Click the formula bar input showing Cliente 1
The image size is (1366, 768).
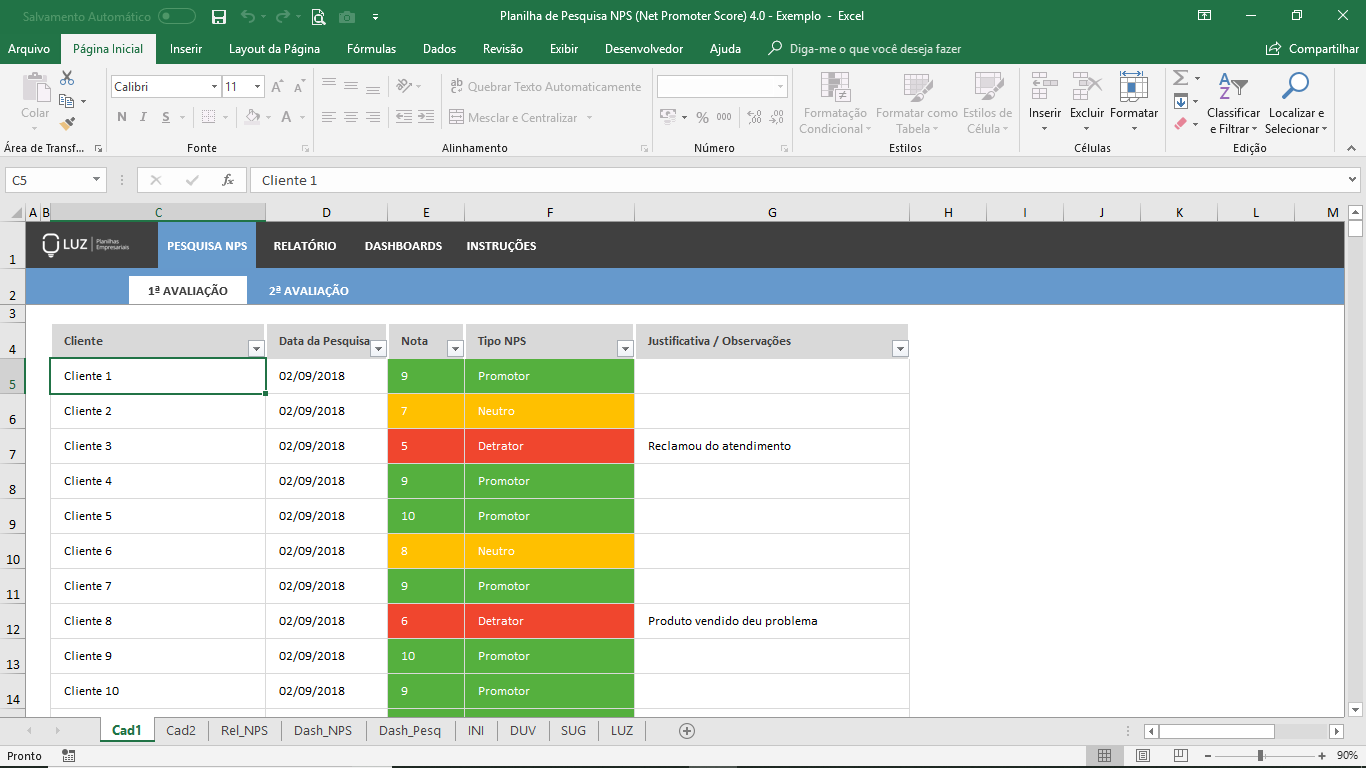[x=797, y=180]
